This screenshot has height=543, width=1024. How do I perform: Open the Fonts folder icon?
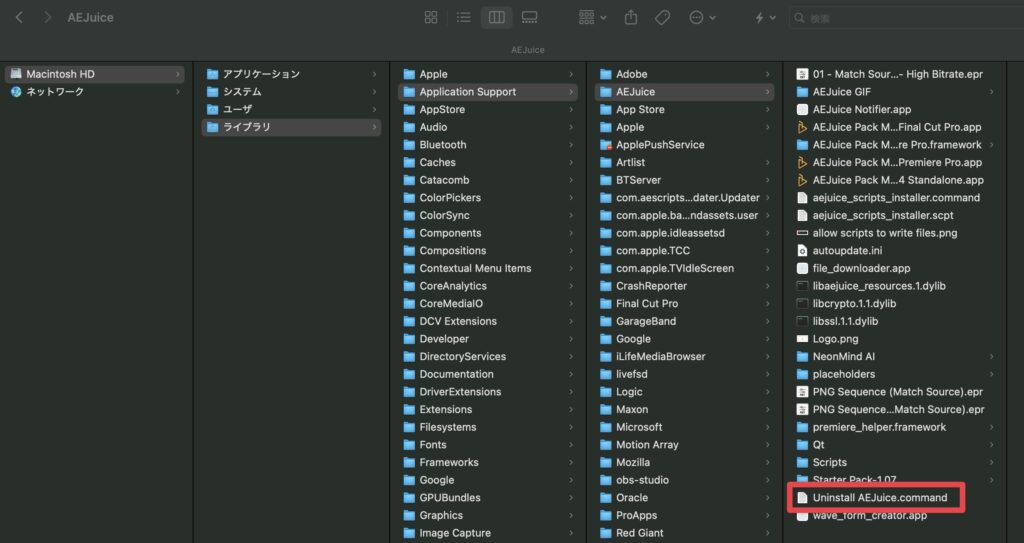tap(409, 444)
